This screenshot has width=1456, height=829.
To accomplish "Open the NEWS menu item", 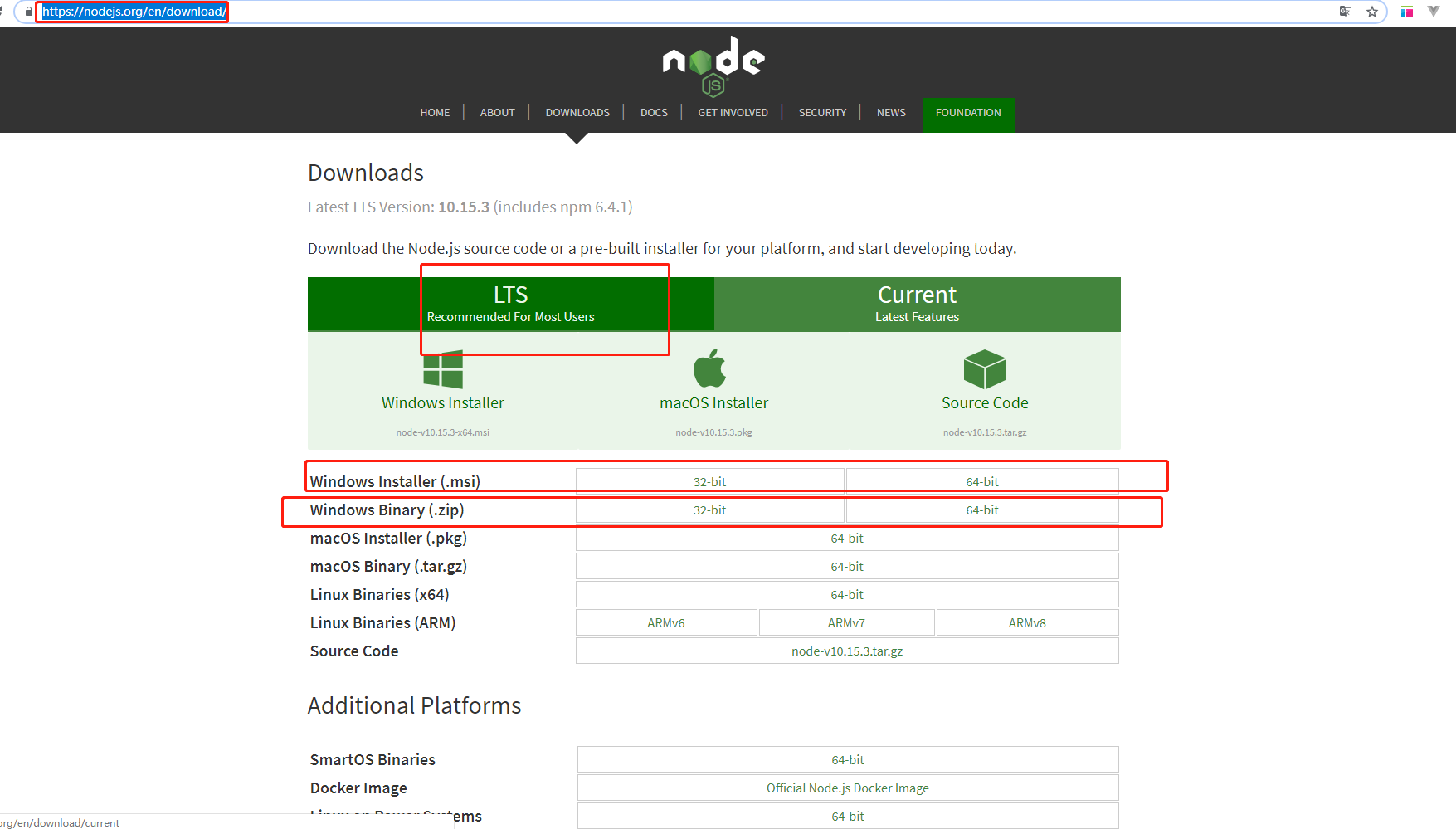I will click(x=891, y=113).
